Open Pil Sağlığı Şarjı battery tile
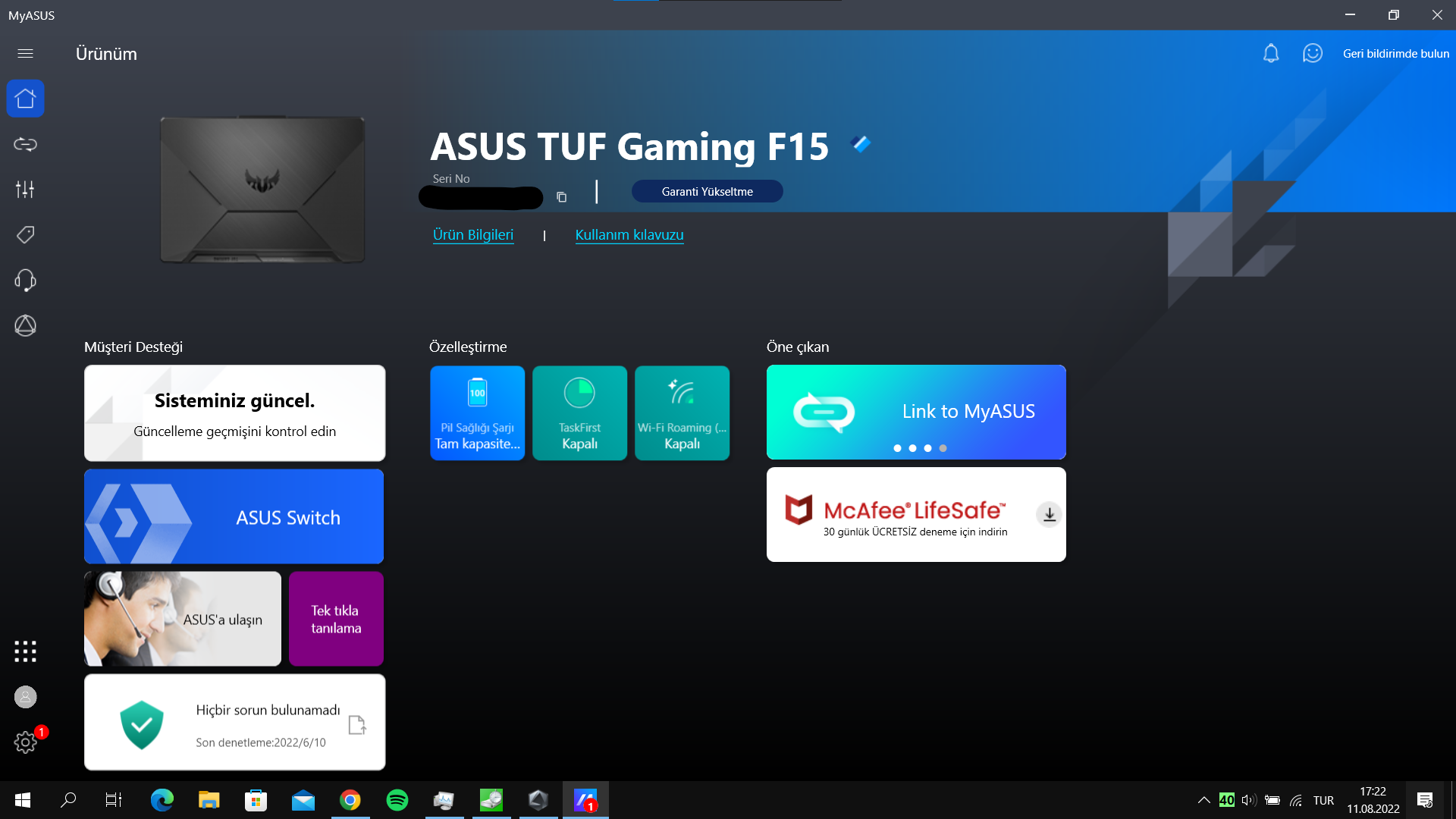Viewport: 1456px width, 819px height. [x=477, y=413]
